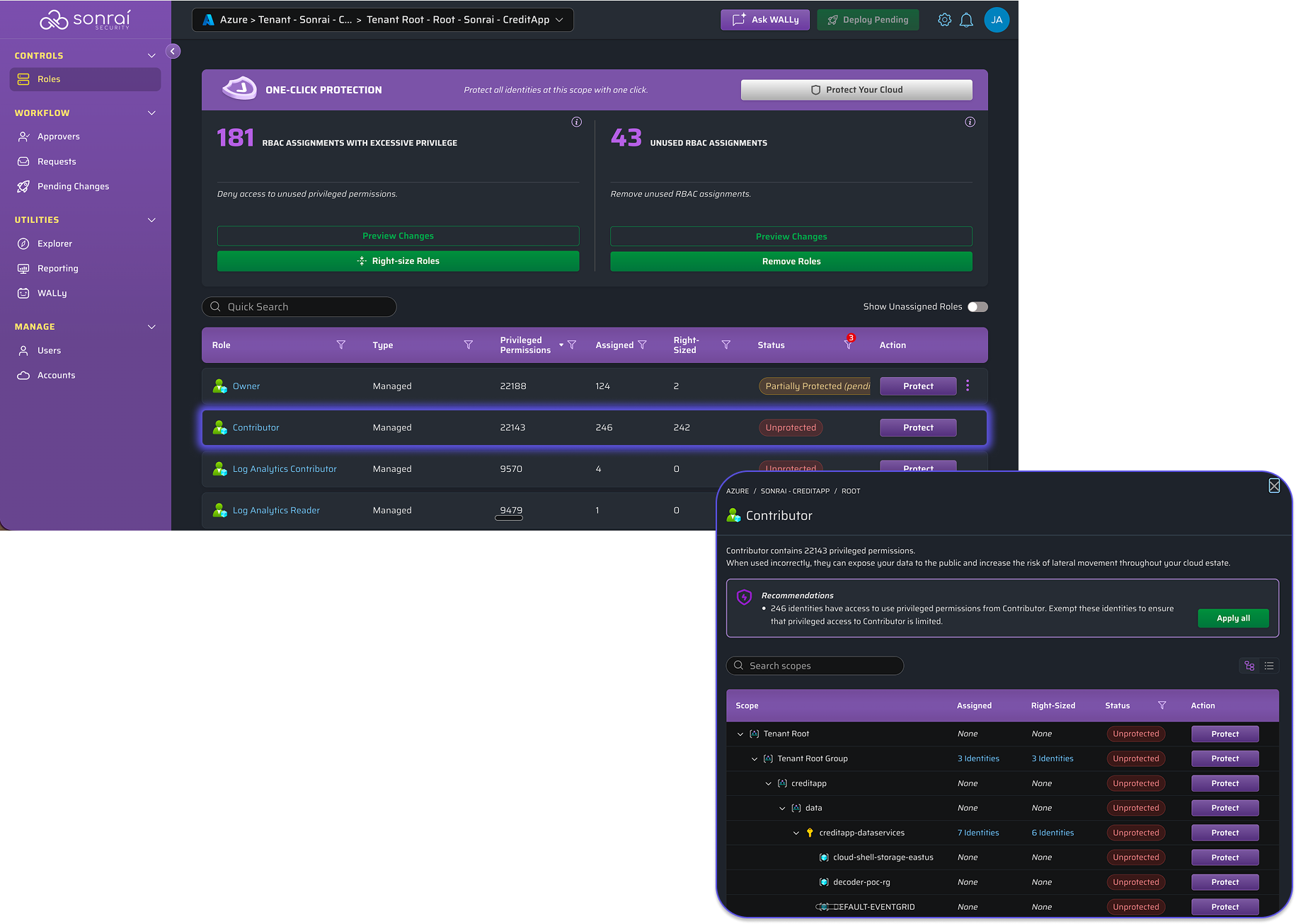Protect the decoder-poc-rg scope
Viewport: 1296px width, 924px height.
(x=1225, y=882)
